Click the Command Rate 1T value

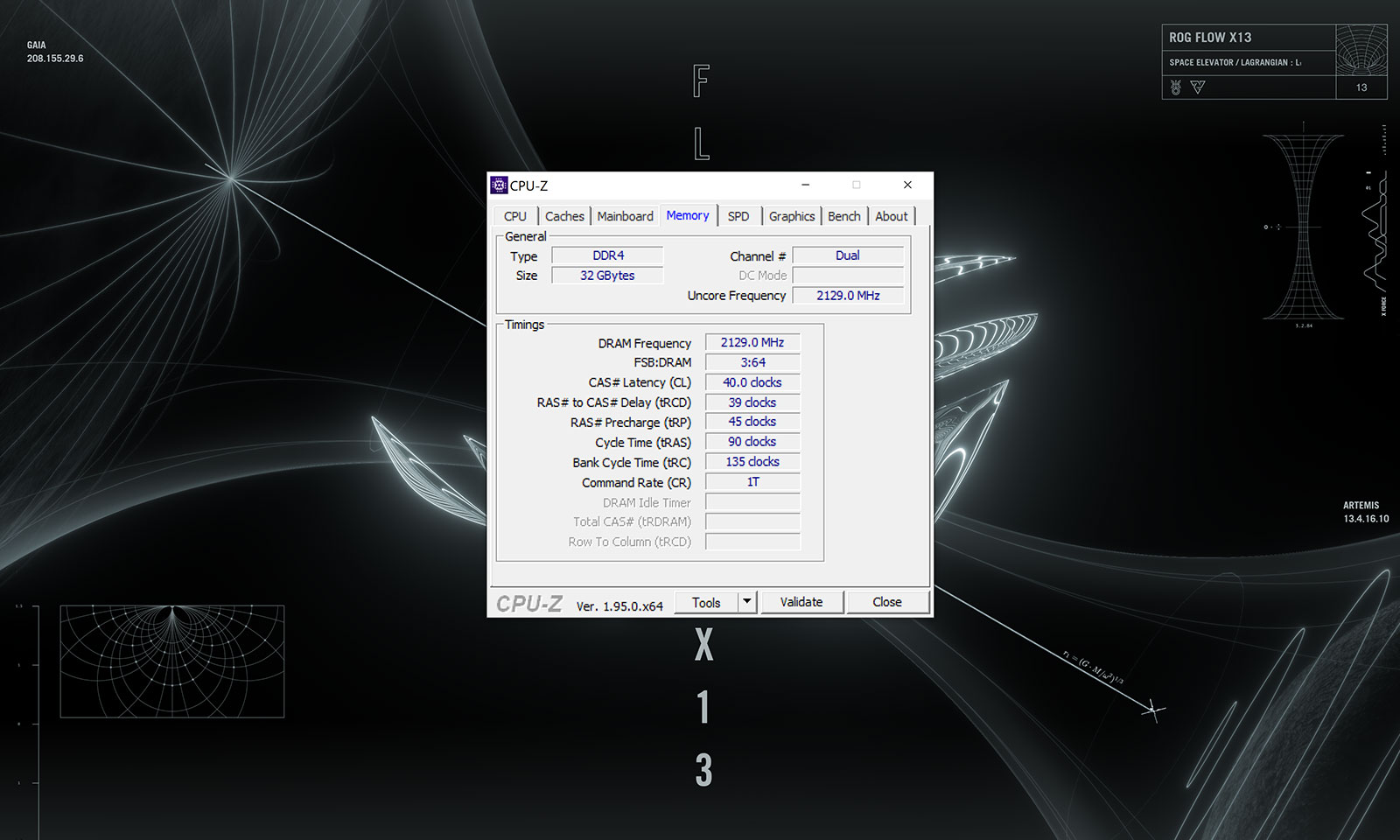[752, 482]
